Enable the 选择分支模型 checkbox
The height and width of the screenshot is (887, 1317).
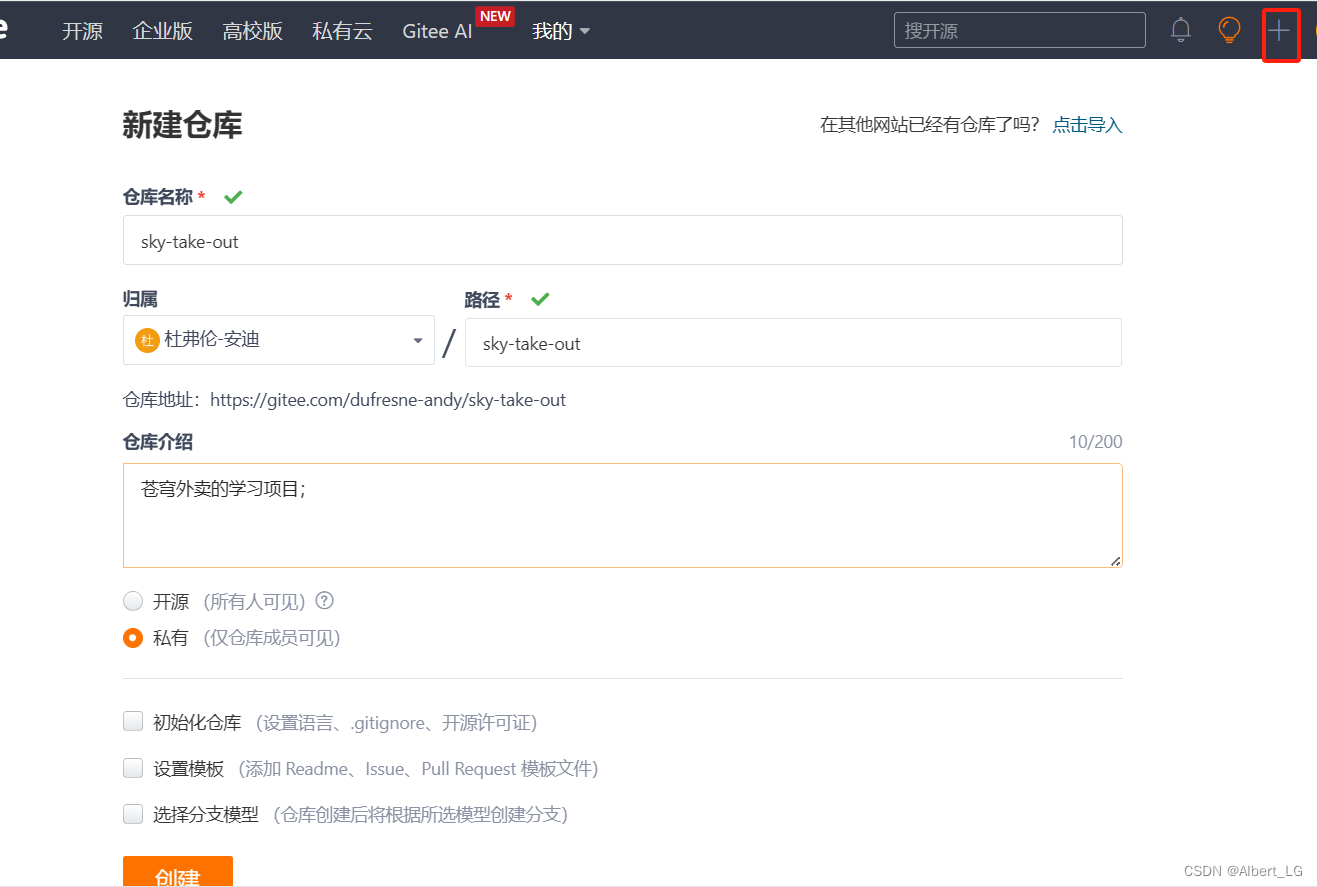pos(133,814)
